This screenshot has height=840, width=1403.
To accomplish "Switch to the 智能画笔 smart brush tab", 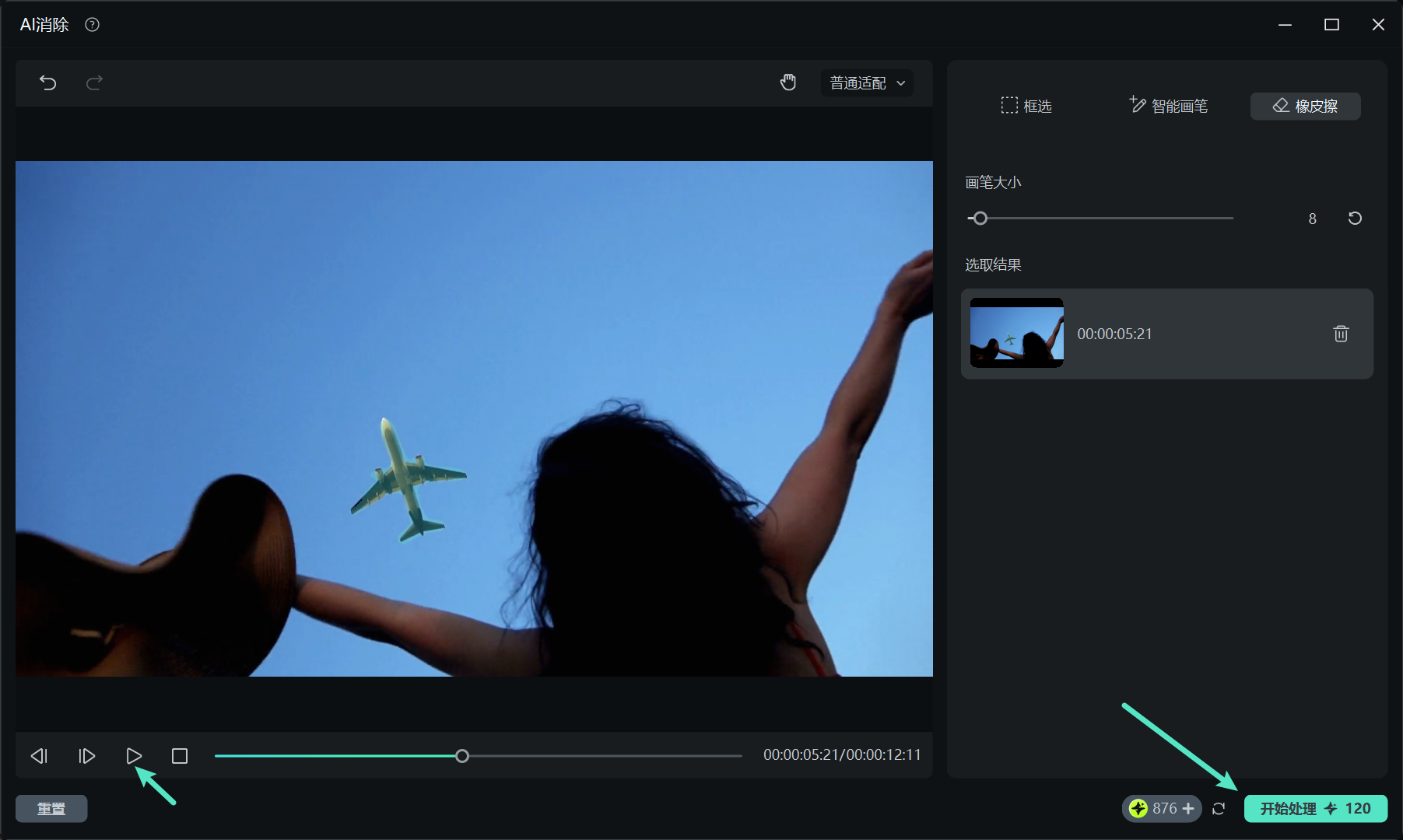I will coord(1168,106).
